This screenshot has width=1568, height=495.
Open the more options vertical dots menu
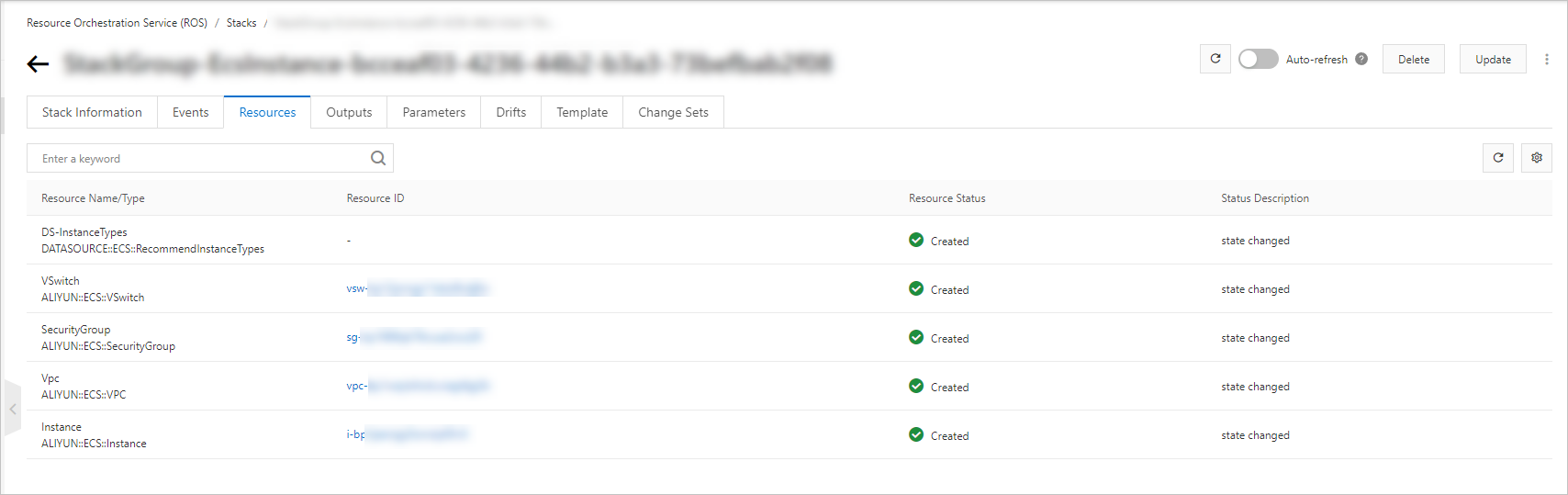pyautogui.click(x=1547, y=59)
